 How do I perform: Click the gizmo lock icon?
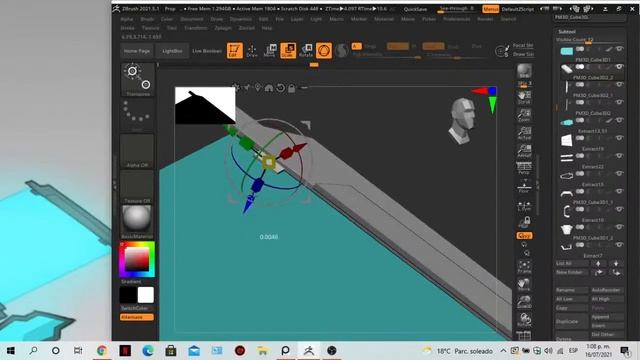291,88
